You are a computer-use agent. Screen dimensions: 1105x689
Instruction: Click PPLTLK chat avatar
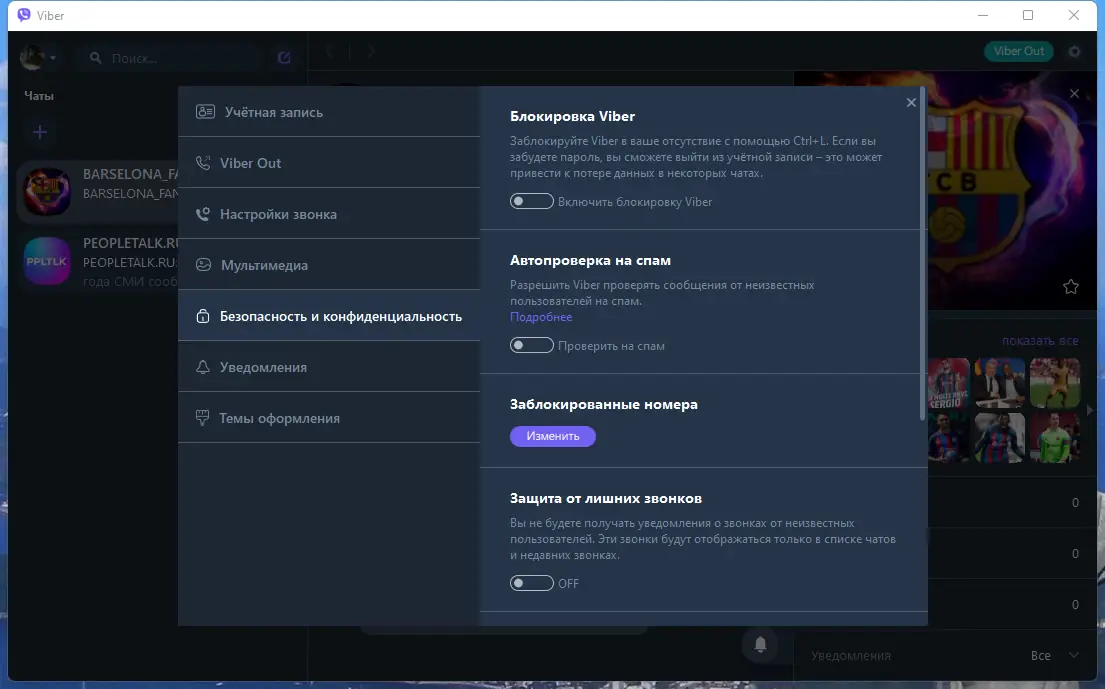point(47,261)
